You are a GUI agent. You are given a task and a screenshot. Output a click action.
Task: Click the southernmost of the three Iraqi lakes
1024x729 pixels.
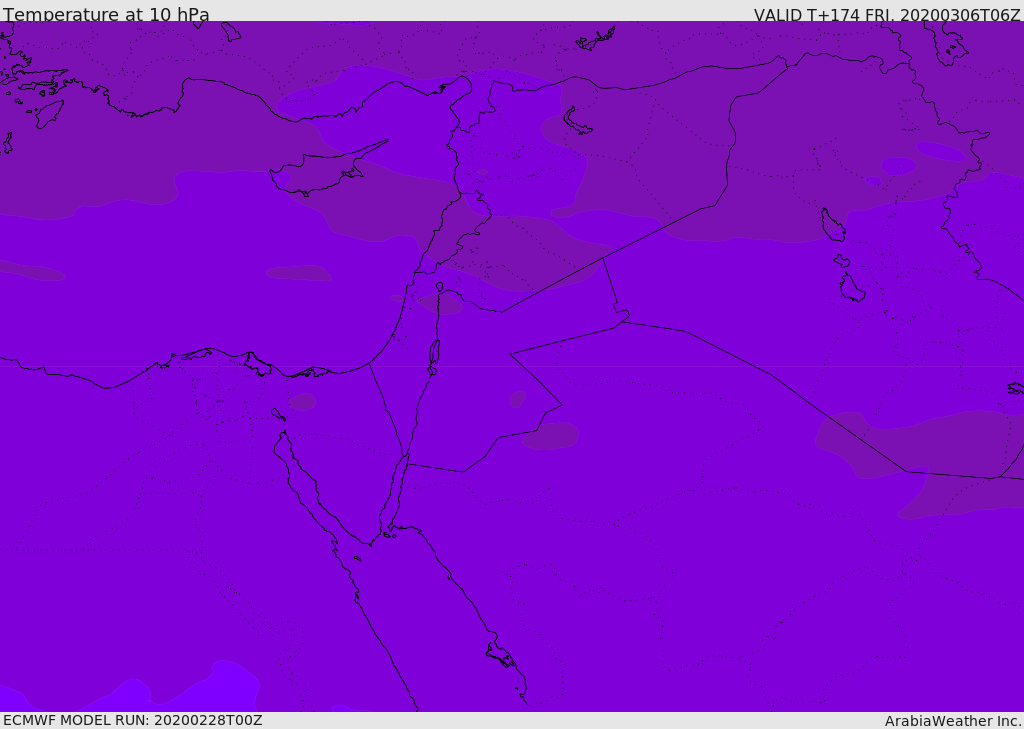(x=852, y=288)
